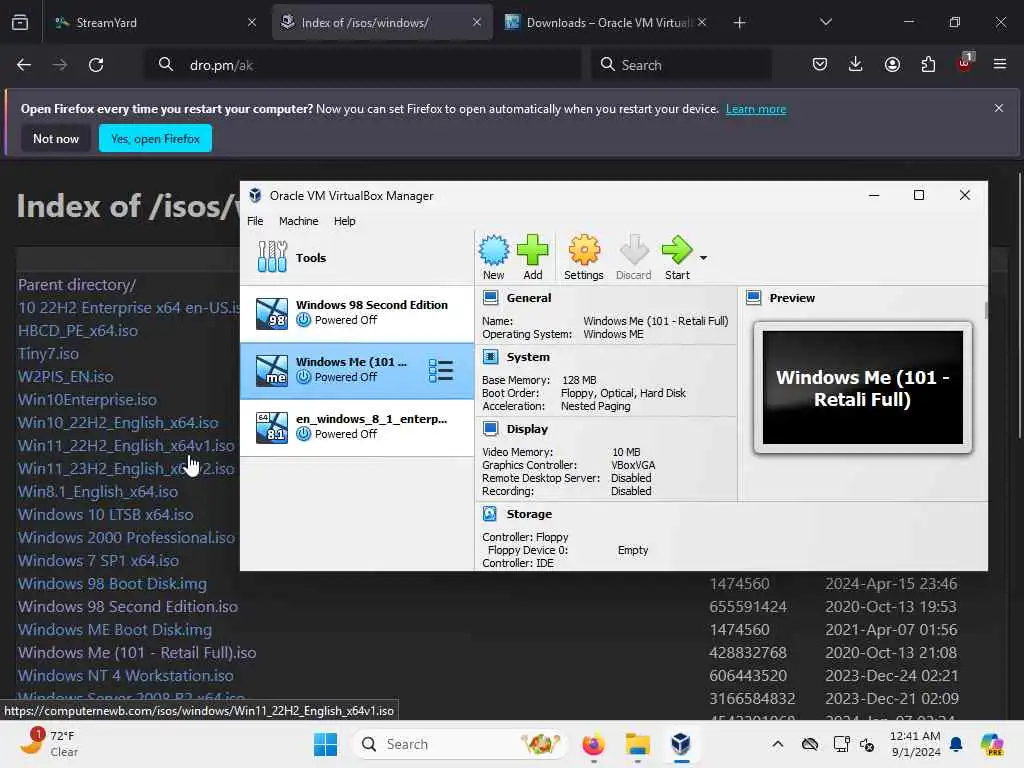Close the Index of /isos/windows/ tab

[477, 22]
